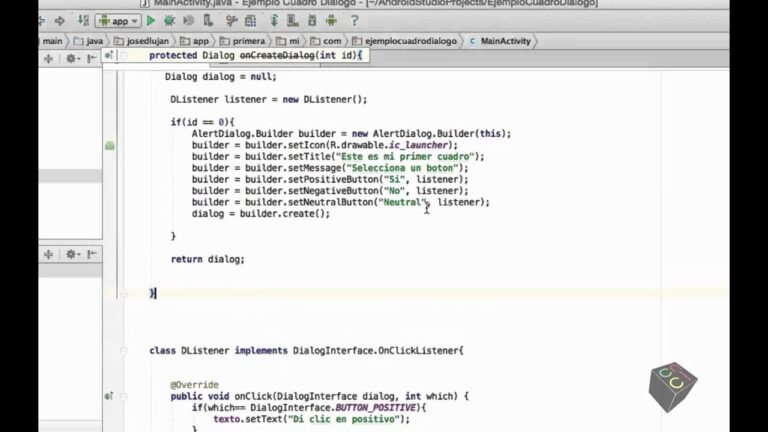Select the app folder breadcrumb
This screenshot has height=432, width=768.
click(x=194, y=41)
